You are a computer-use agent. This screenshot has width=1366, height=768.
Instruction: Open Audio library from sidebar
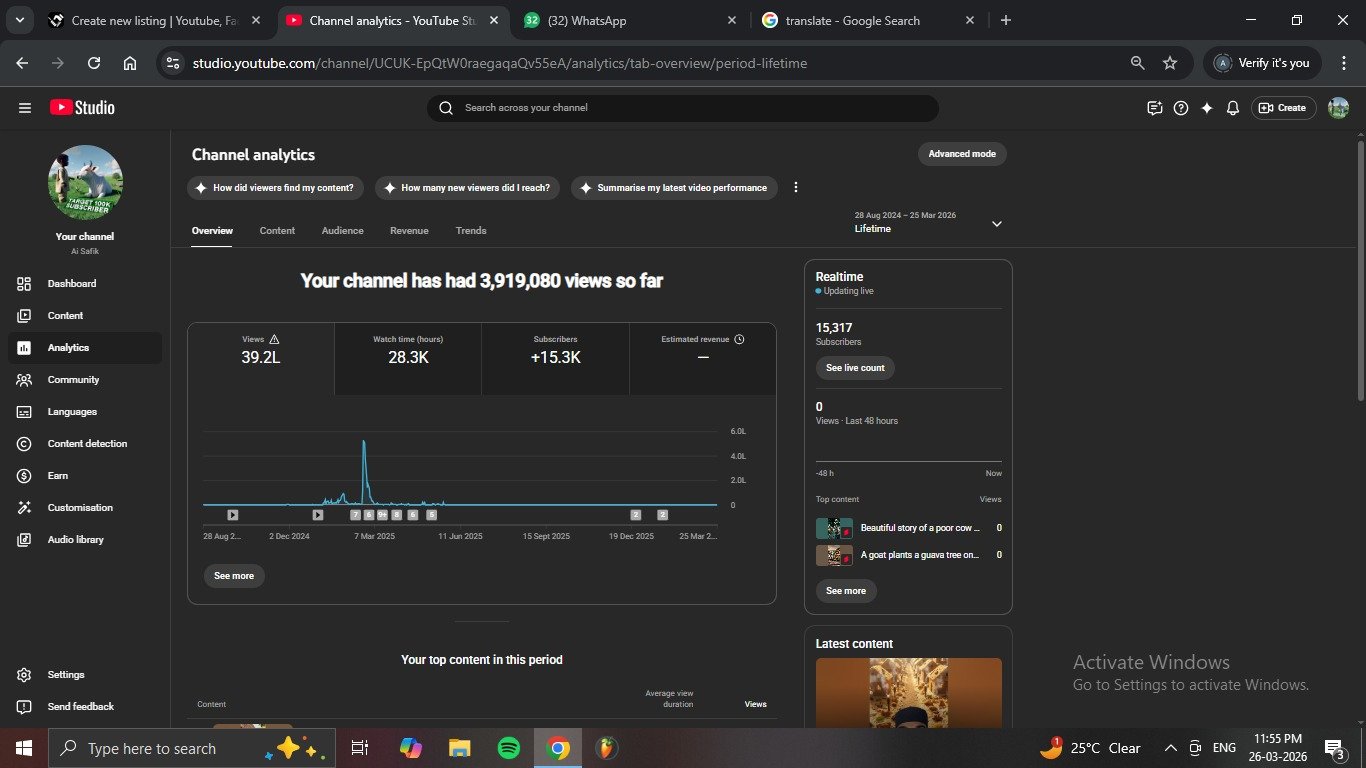point(75,540)
